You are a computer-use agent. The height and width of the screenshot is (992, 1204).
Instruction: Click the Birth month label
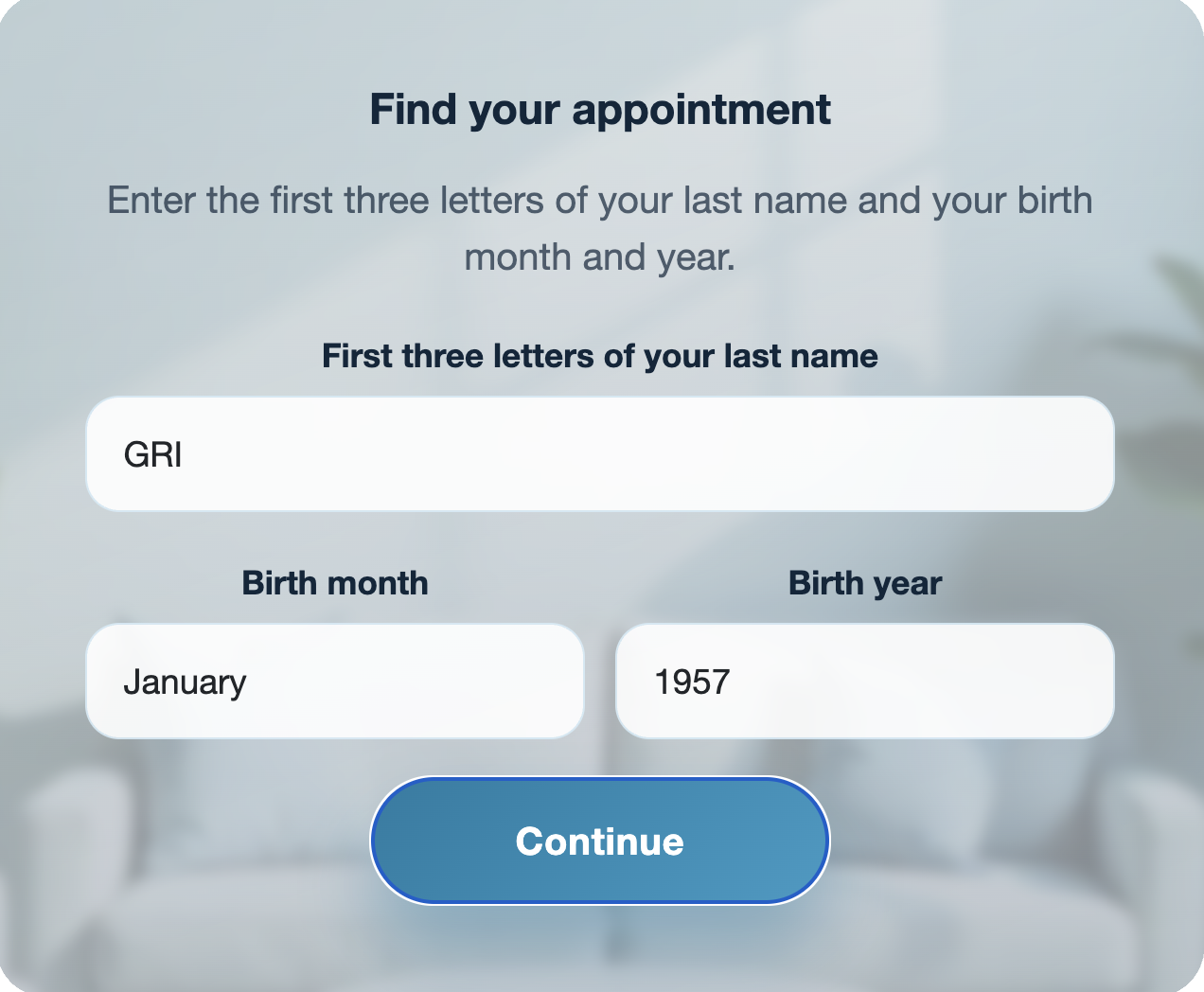tap(334, 583)
